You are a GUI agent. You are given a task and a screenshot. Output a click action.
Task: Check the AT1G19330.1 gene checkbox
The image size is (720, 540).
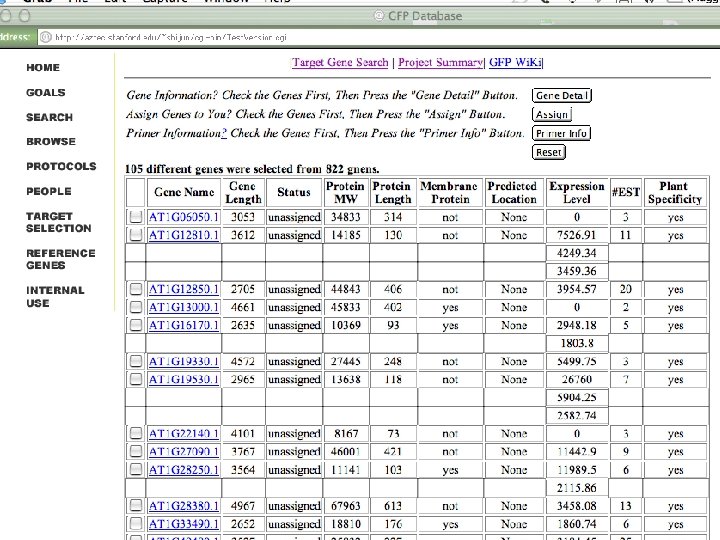tap(135, 361)
